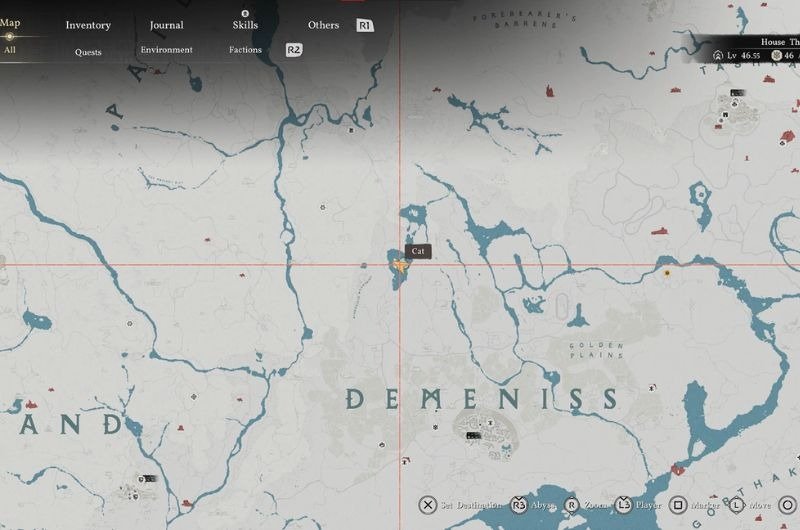The height and width of the screenshot is (530, 800).
Task: Click the L Move stick icon
Action: click(x=735, y=505)
